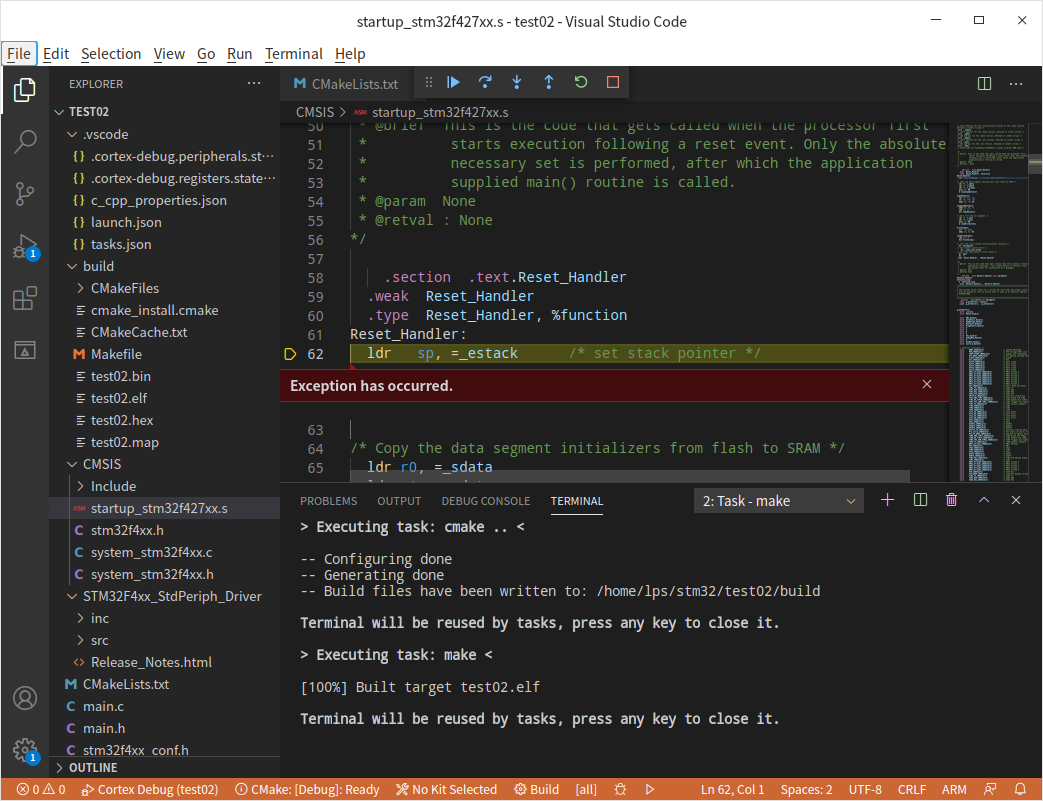Image resolution: width=1043 pixels, height=801 pixels.
Task: Trigger Build from the status bar
Action: pyautogui.click(x=536, y=789)
